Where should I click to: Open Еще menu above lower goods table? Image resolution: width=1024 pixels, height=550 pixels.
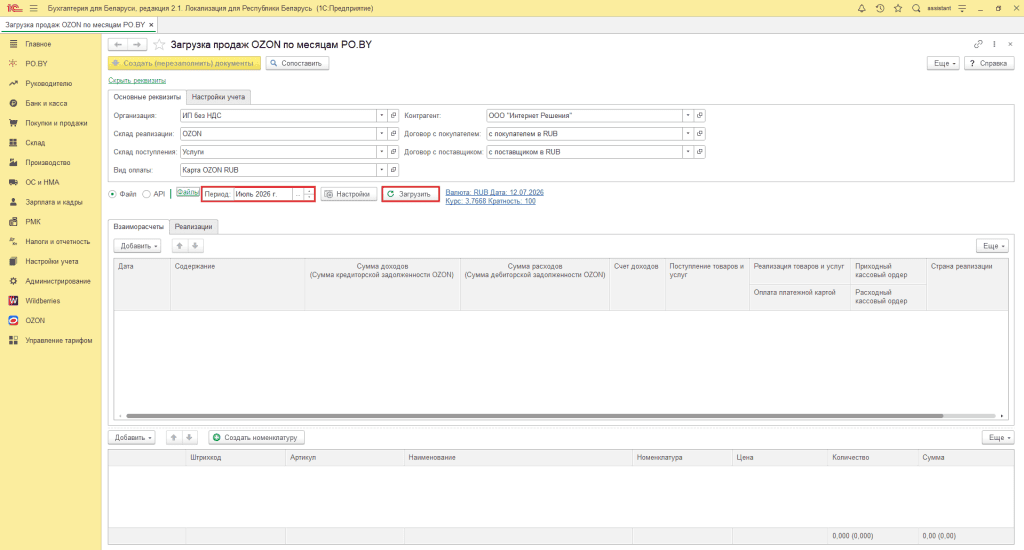pos(998,438)
